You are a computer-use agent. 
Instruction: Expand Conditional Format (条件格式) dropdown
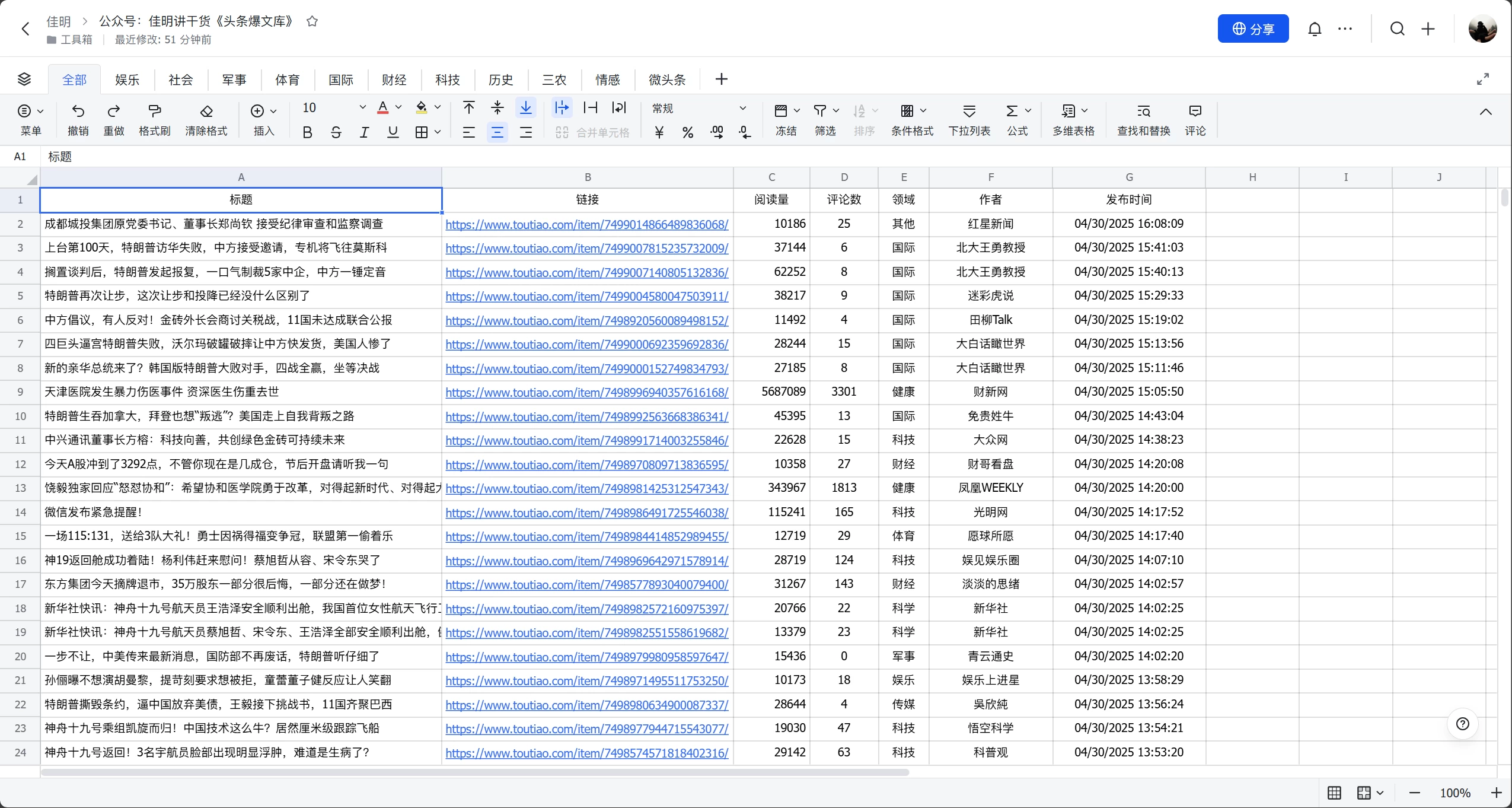click(923, 110)
